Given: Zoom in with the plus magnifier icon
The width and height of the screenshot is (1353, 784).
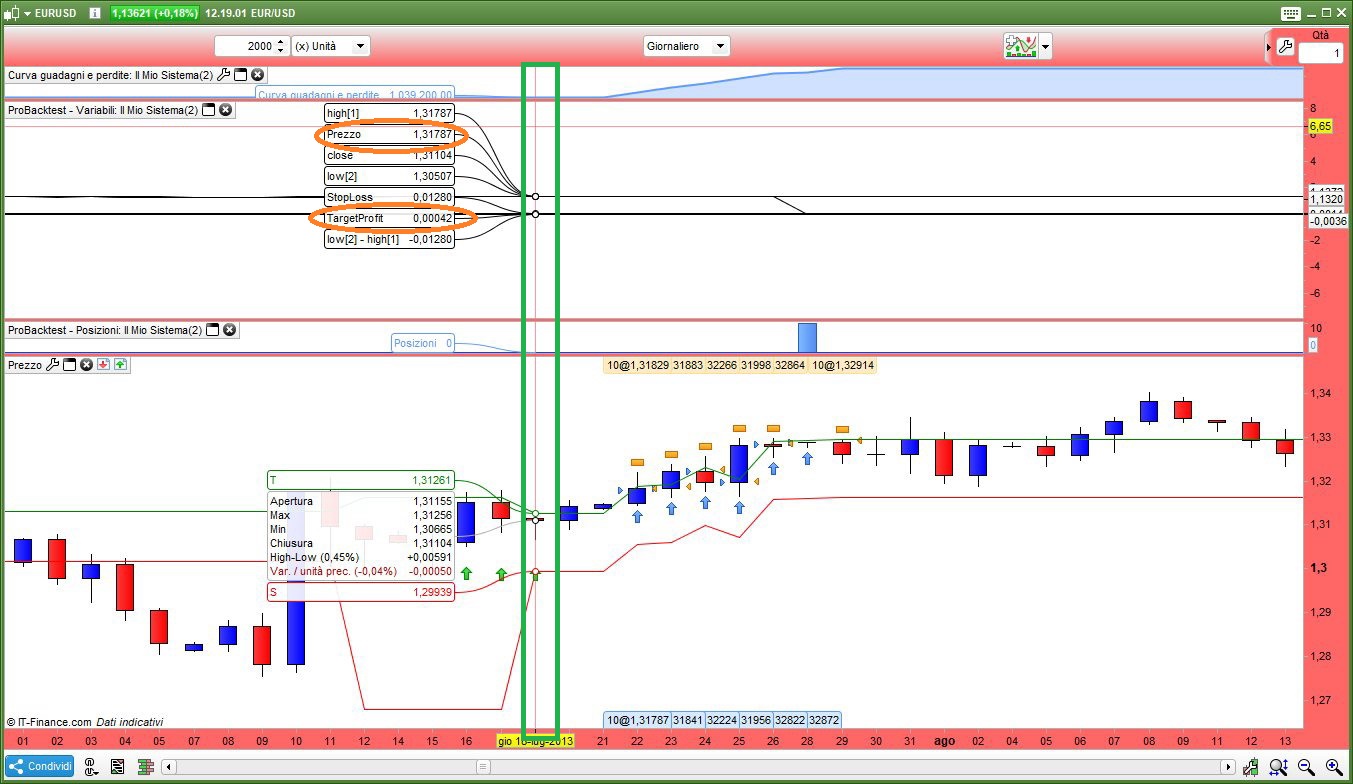Looking at the screenshot, I should (x=1333, y=767).
